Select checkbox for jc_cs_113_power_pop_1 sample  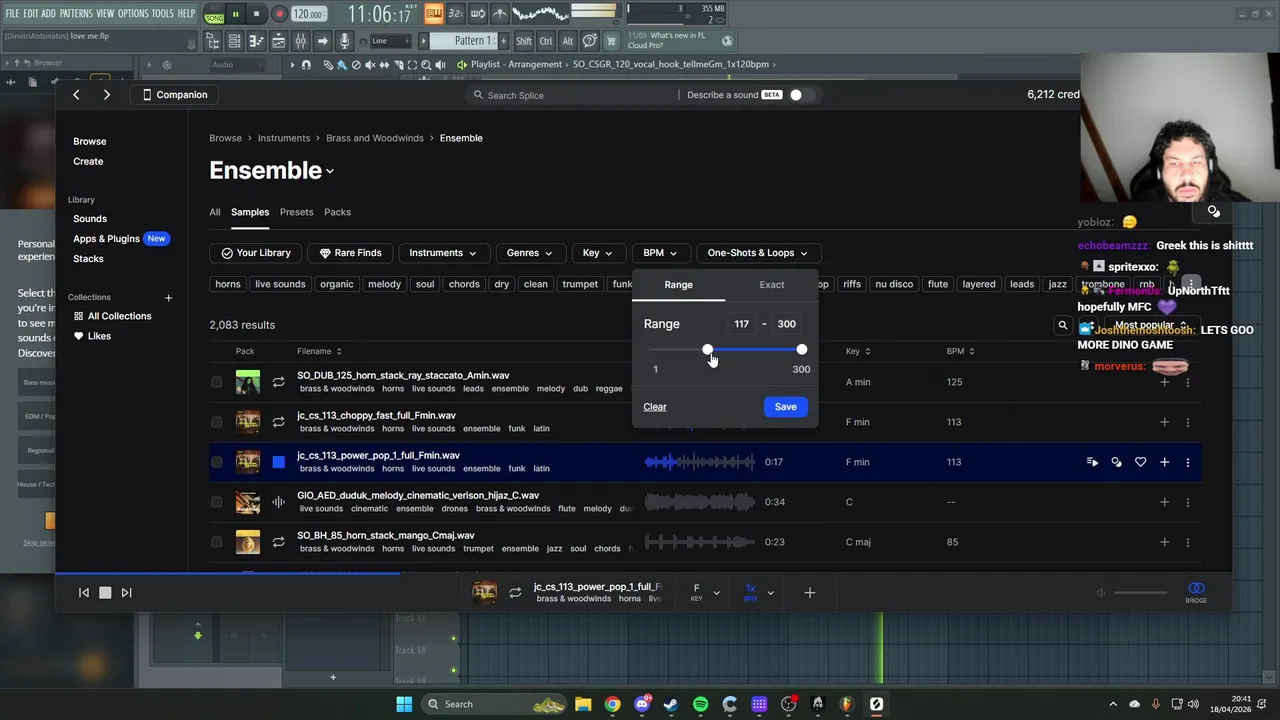pyautogui.click(x=216, y=462)
